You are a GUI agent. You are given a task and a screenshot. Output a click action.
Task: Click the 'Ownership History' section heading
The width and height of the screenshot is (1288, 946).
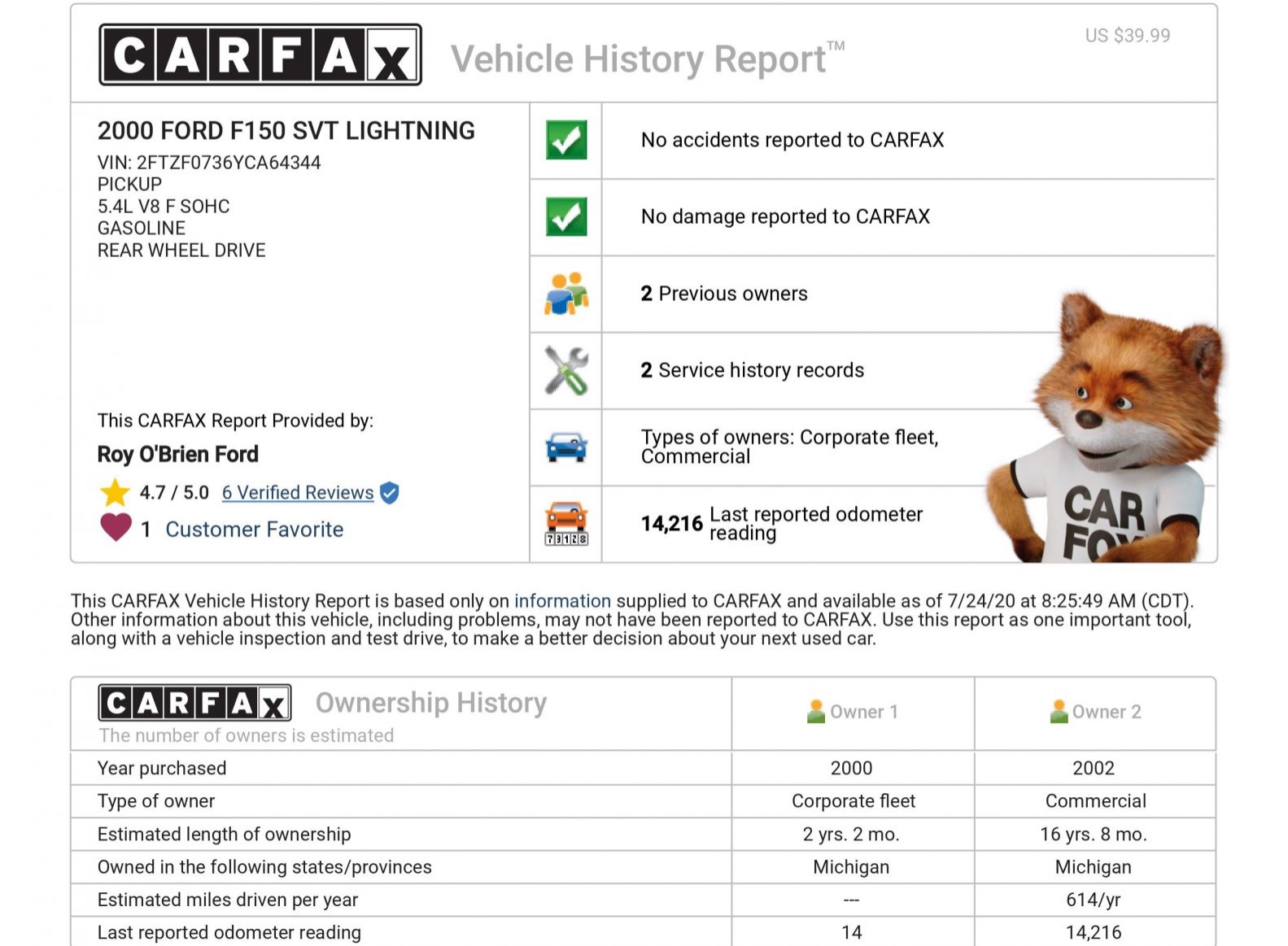point(431,703)
